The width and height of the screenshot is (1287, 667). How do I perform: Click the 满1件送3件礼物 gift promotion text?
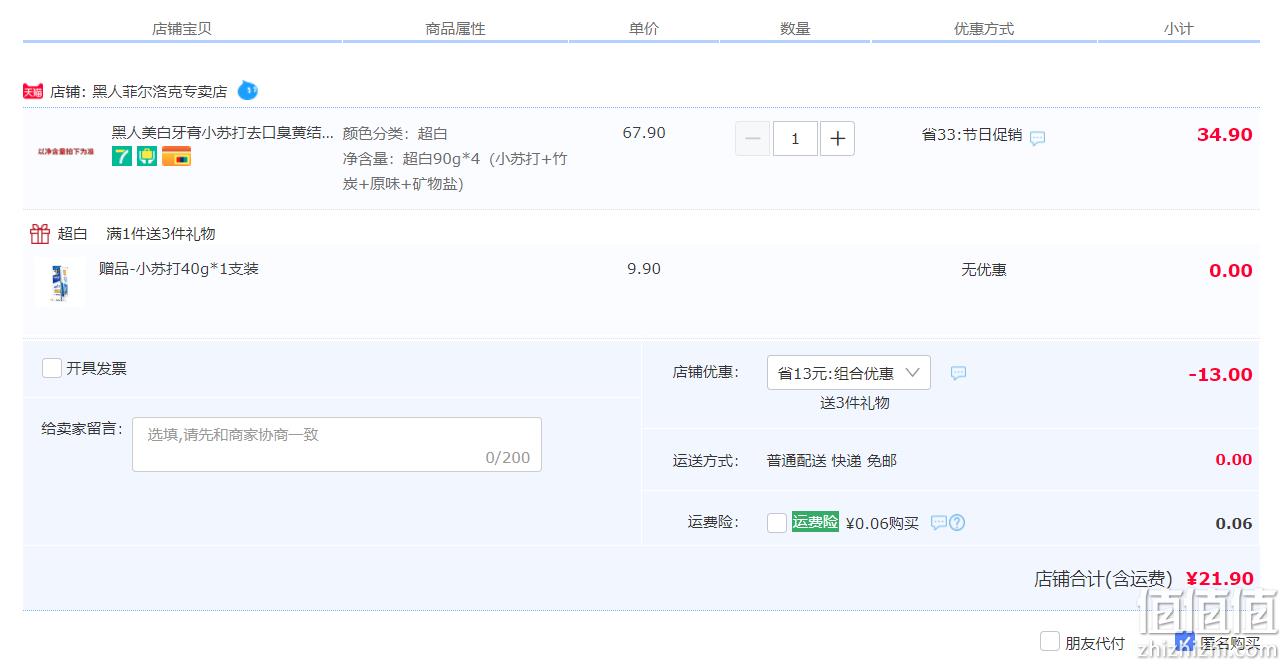click(161, 234)
